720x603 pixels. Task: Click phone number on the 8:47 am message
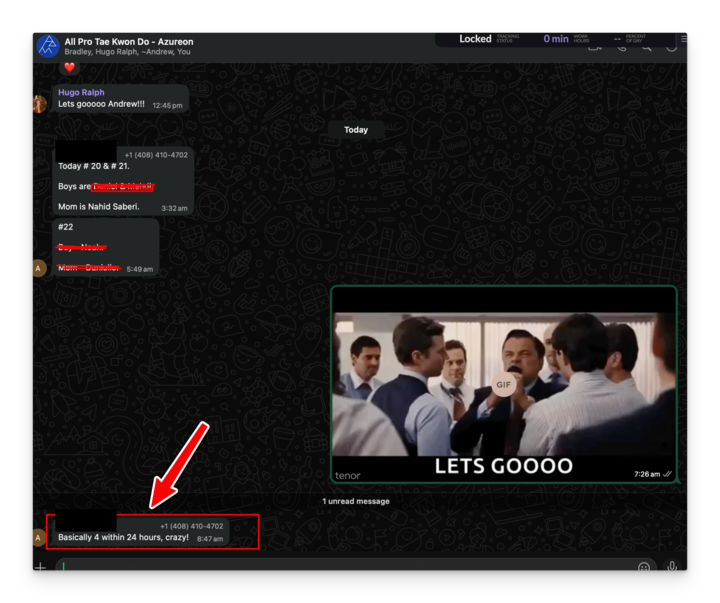[191, 526]
